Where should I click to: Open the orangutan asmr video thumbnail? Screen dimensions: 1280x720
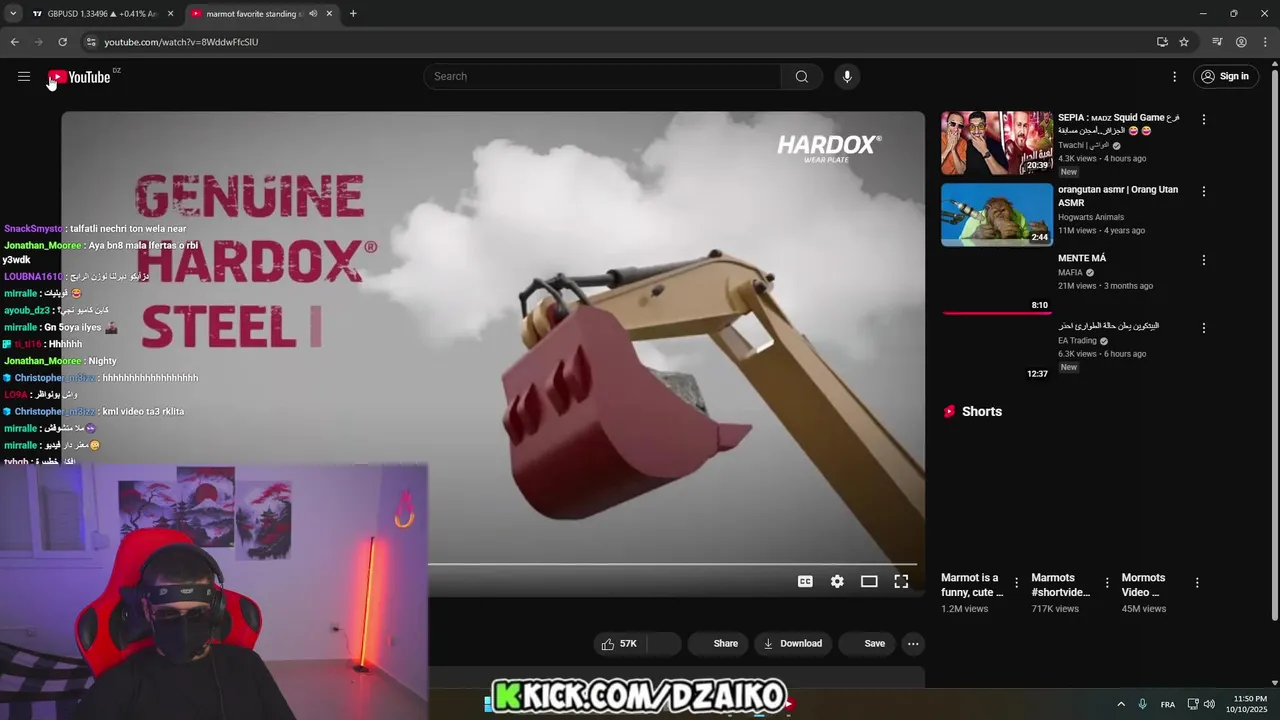click(997, 214)
